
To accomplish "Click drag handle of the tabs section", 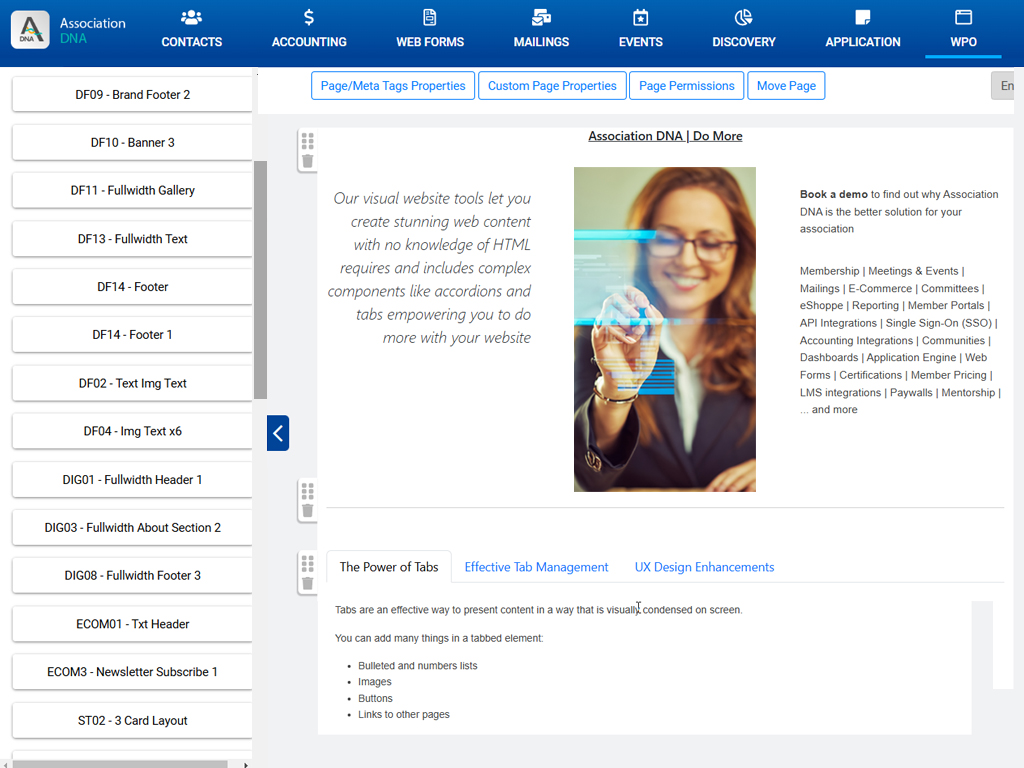I will pos(308,563).
